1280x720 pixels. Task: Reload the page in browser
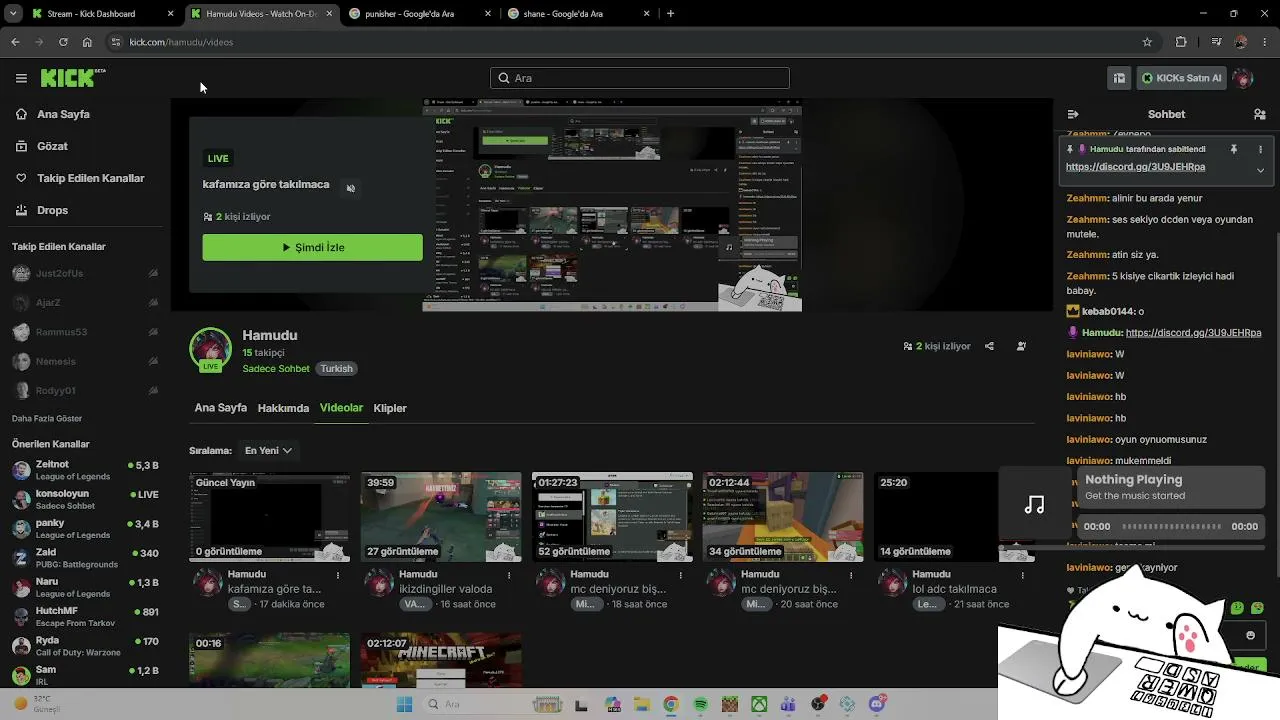click(x=63, y=42)
